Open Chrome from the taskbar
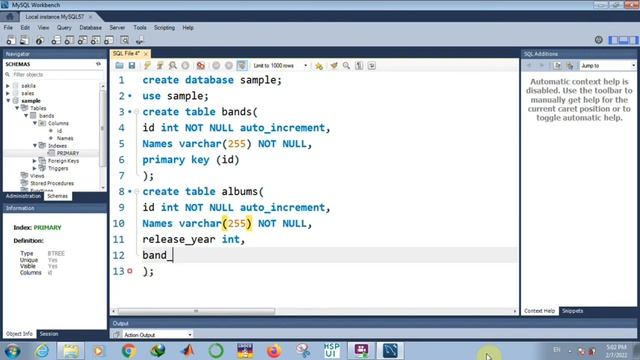 129,351
